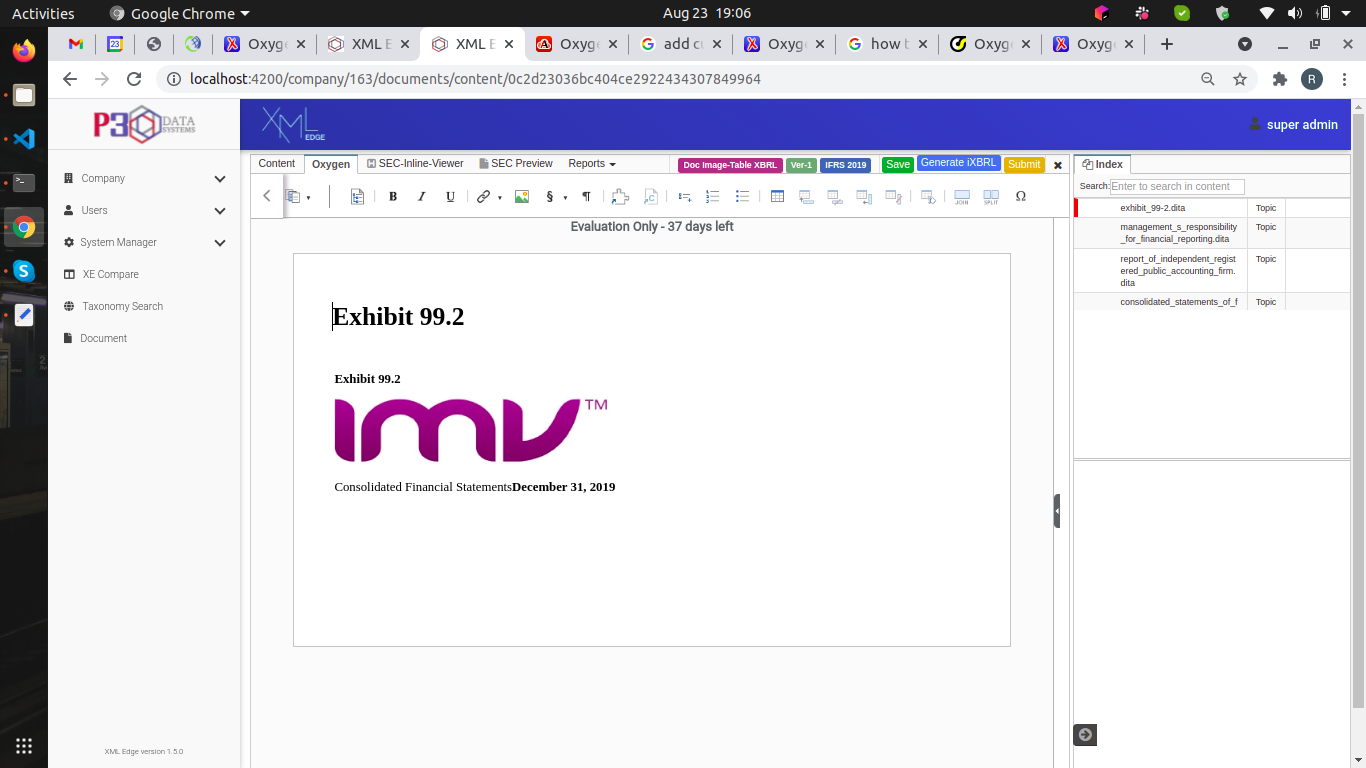Insert a bulleted list
Image resolution: width=1366 pixels, height=768 pixels.
742,197
